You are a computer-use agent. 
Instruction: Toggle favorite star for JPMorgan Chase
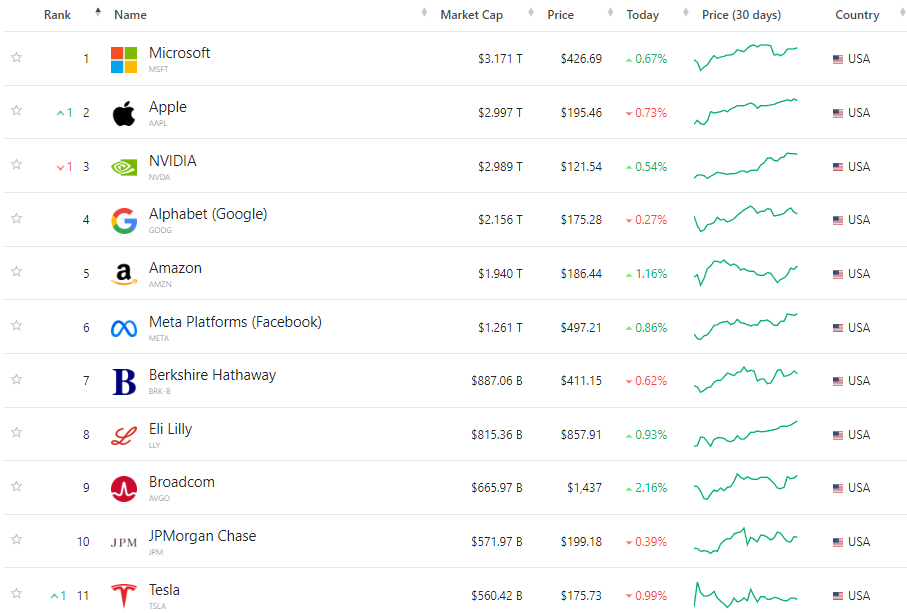[16, 540]
